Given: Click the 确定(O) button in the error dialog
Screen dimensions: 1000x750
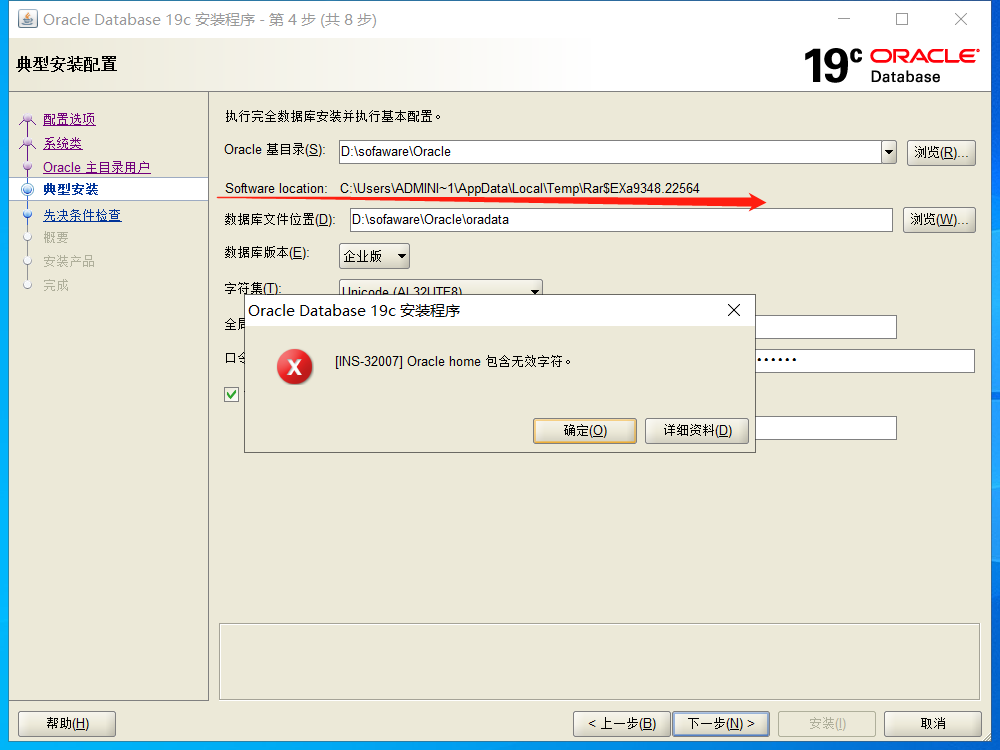Looking at the screenshot, I should (585, 430).
